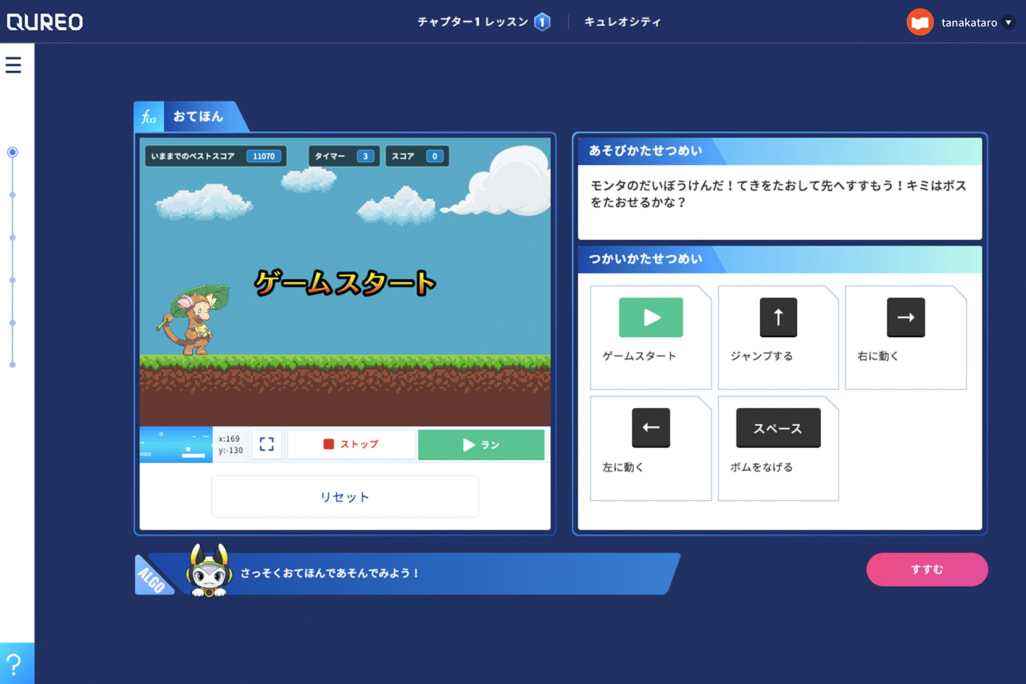Expand the tanakataro account dropdown arrow
1026x684 pixels.
click(x=1008, y=23)
